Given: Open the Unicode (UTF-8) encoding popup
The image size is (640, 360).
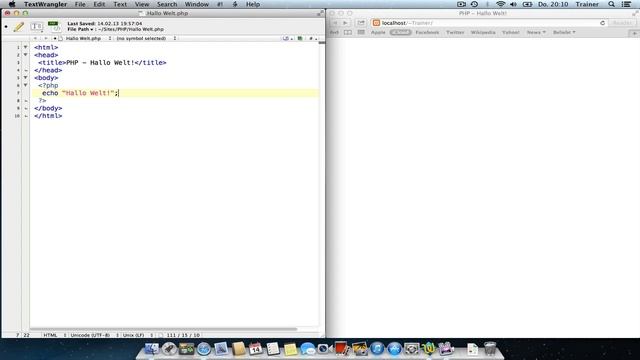Looking at the screenshot, I should pos(93,335).
